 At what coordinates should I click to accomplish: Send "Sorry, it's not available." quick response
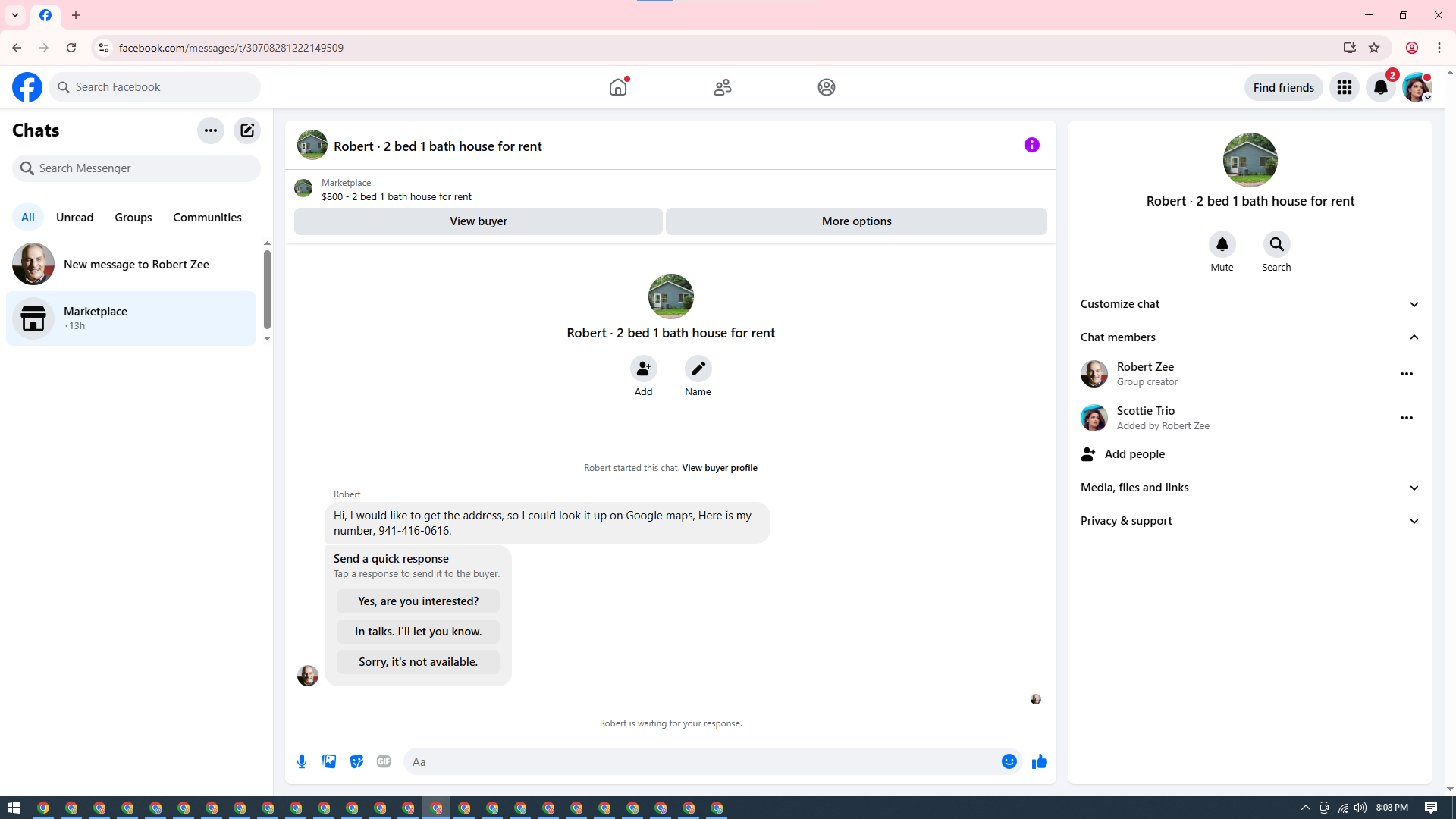point(418,662)
